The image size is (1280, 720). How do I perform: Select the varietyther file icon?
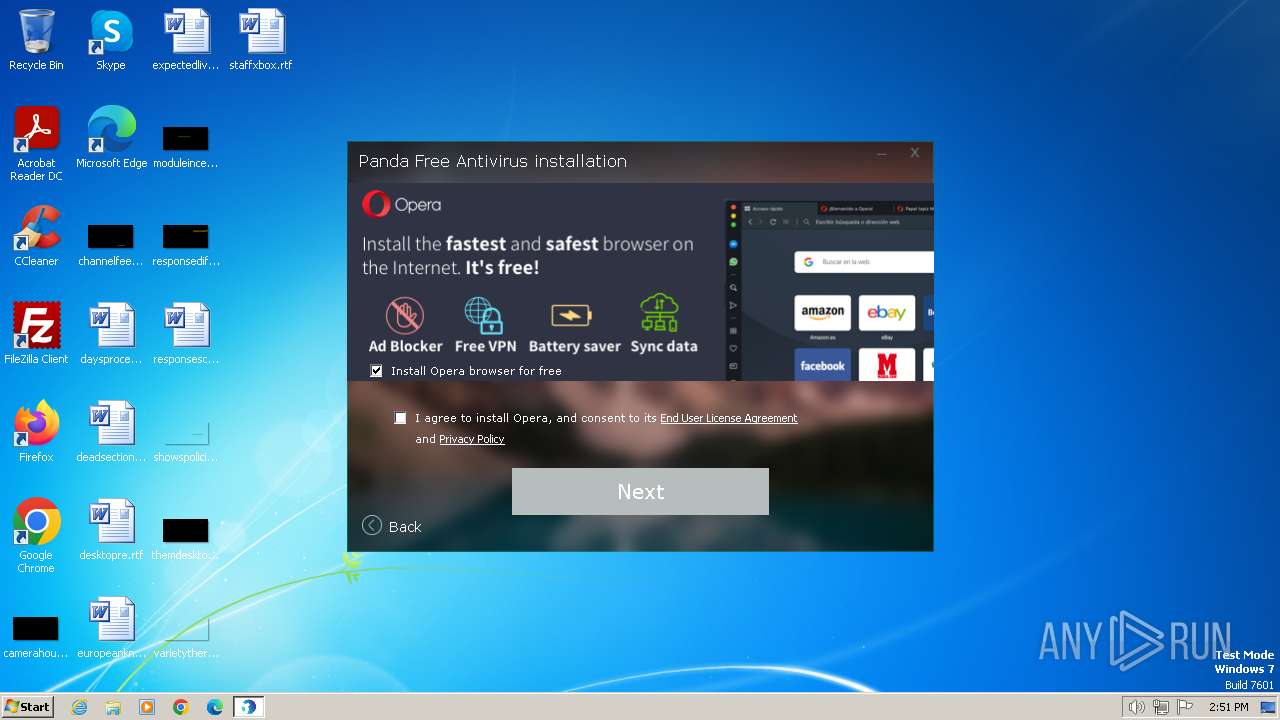[186, 637]
